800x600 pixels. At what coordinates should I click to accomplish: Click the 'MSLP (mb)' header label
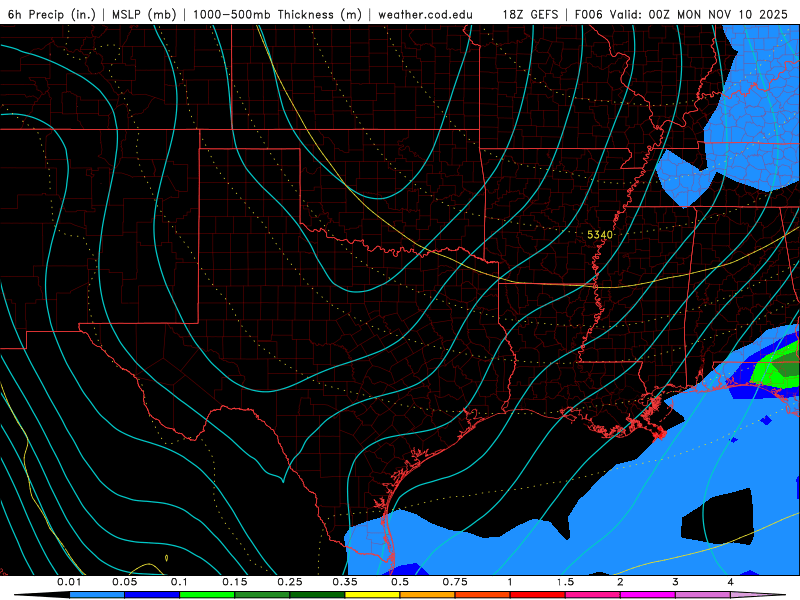[x=144, y=14]
